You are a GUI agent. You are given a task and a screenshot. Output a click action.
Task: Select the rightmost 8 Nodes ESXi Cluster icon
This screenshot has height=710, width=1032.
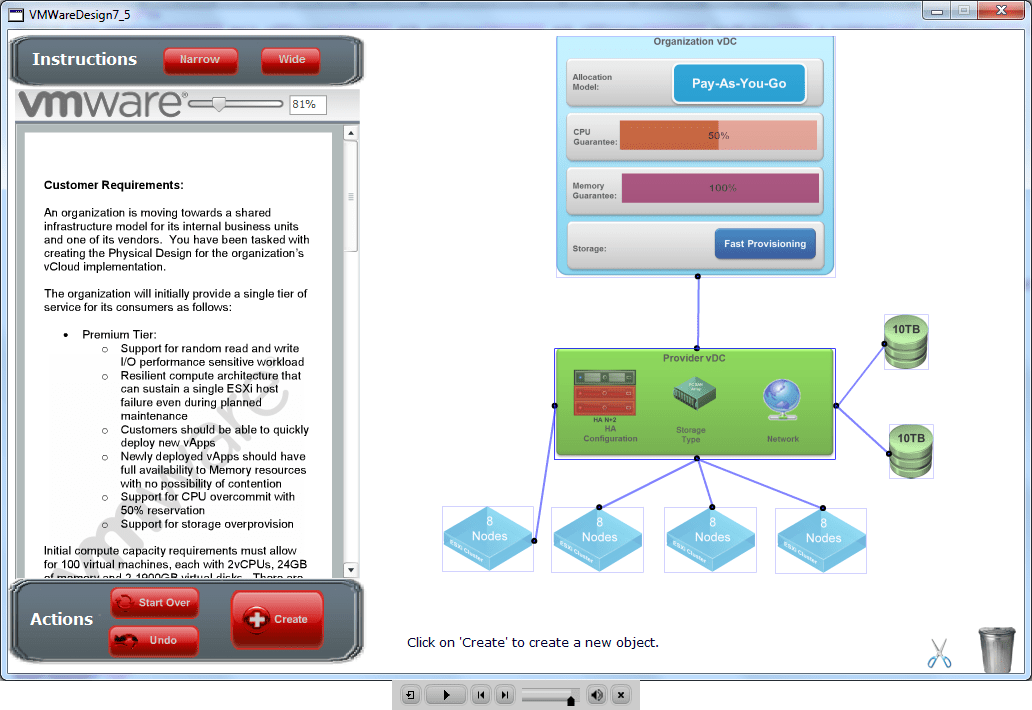click(820, 538)
